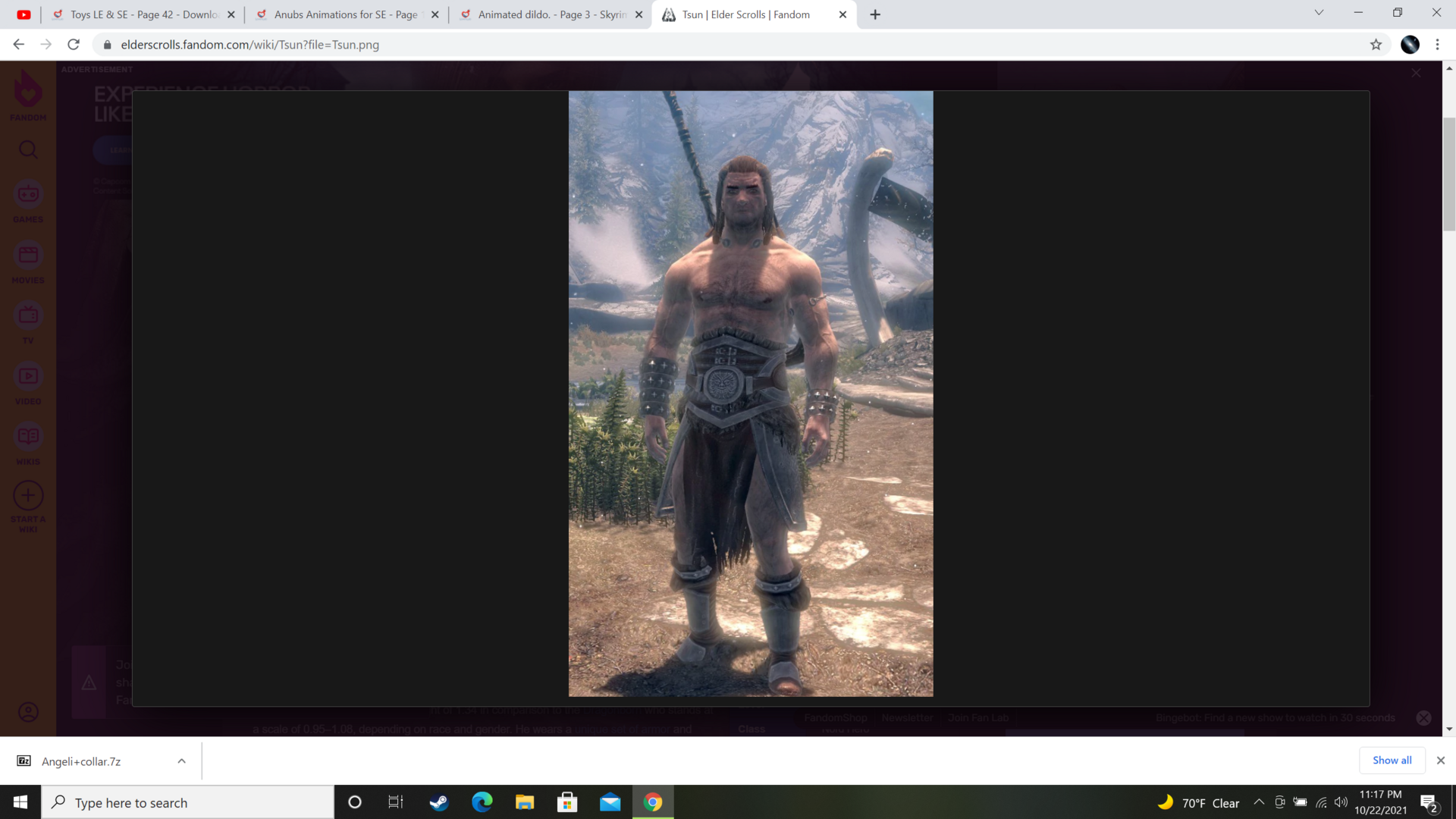Open Fandom sidebar search icon
Viewport: 1456px width, 819px height.
pyautogui.click(x=28, y=150)
